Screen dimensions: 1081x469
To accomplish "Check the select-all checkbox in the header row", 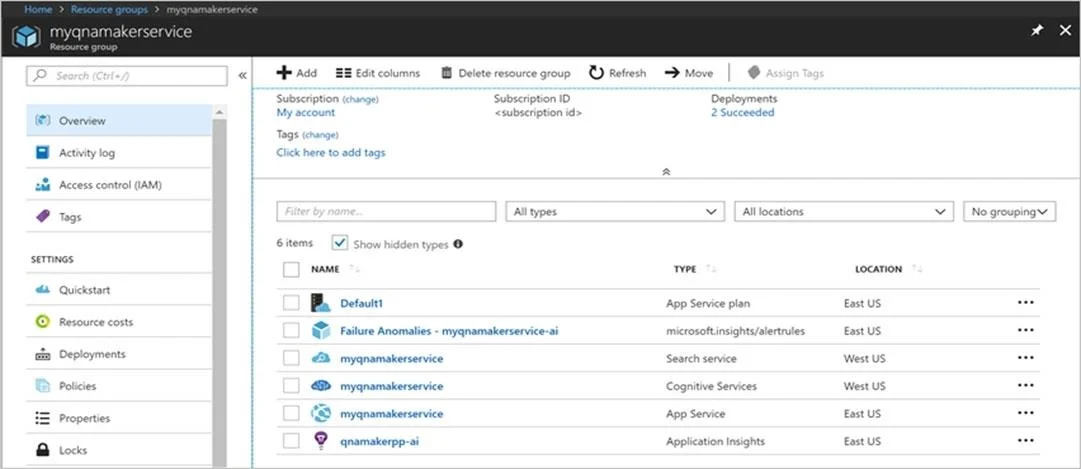I will coord(291,270).
